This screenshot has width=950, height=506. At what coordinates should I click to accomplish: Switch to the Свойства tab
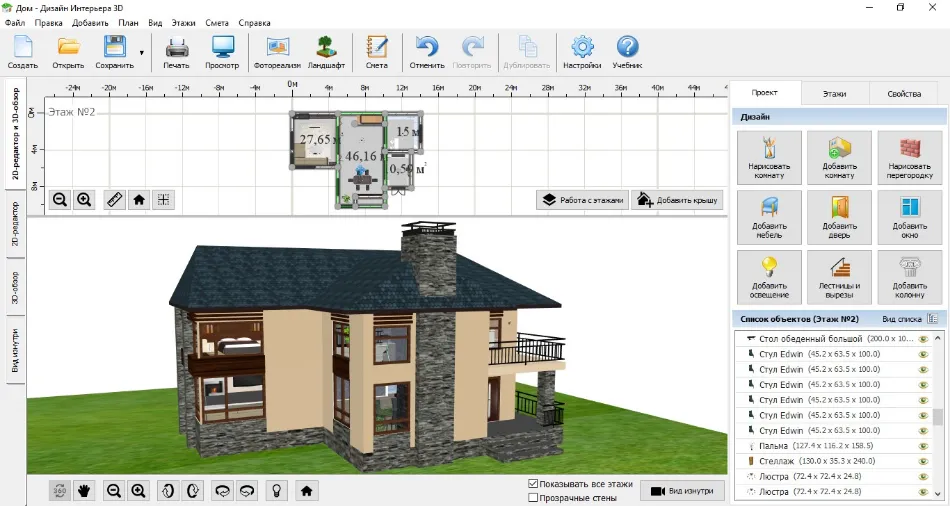click(903, 93)
